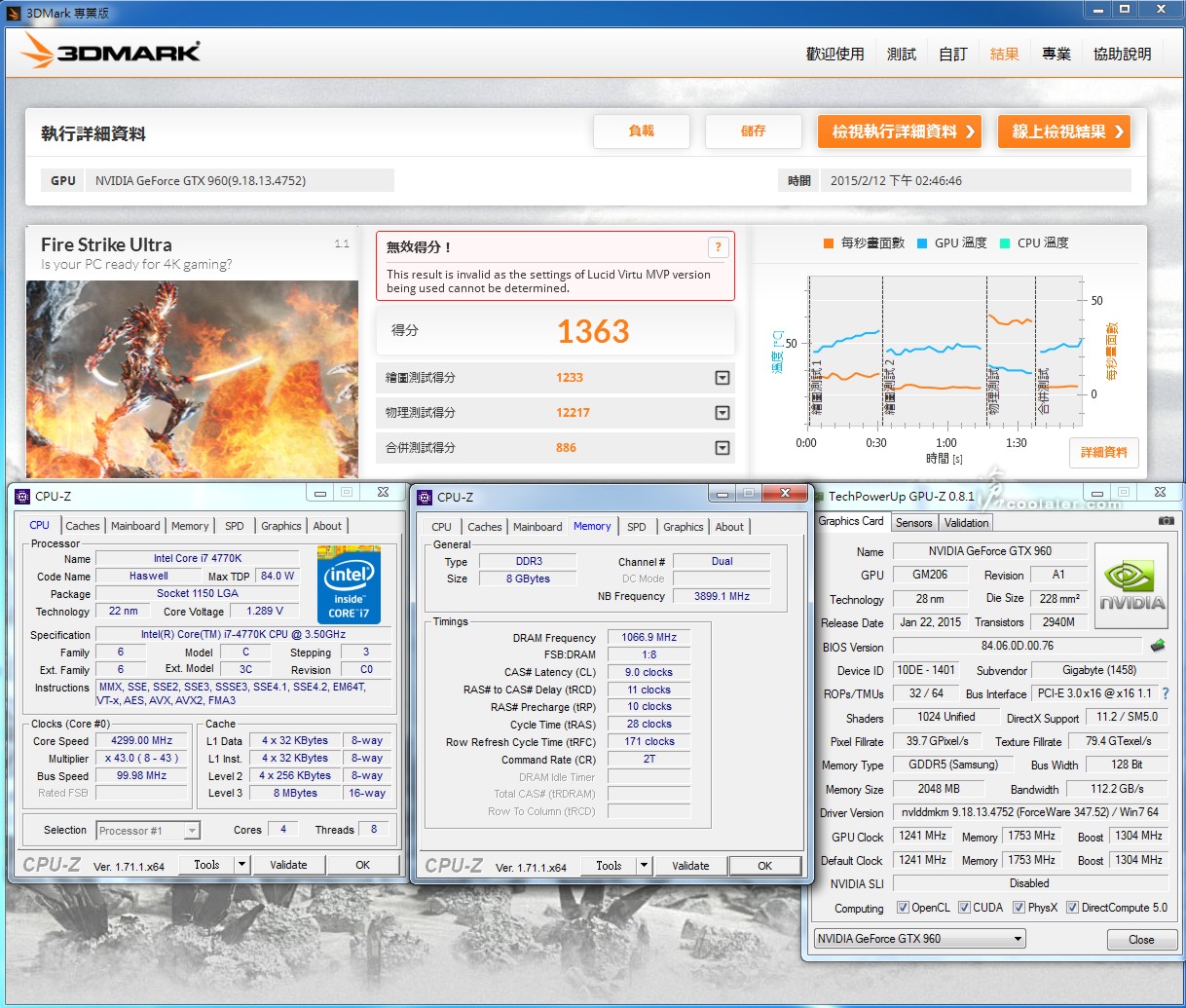Click the 負載 load button
The width and height of the screenshot is (1186, 1008).
click(642, 131)
